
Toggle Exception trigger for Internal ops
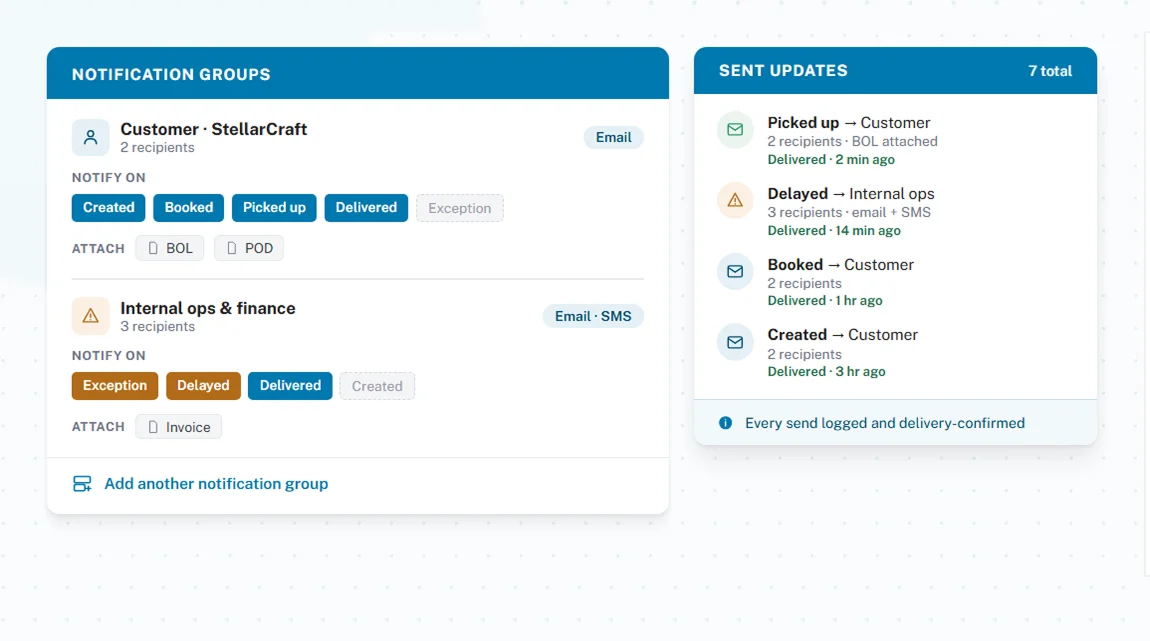[x=115, y=386]
